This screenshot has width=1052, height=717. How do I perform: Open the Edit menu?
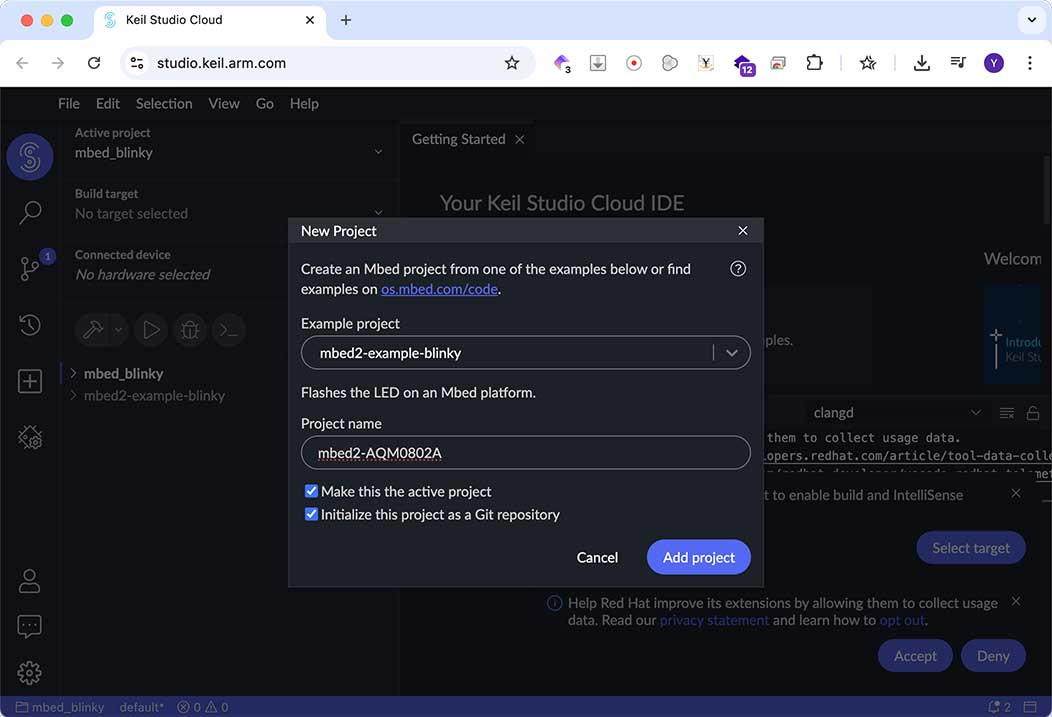(x=107, y=103)
